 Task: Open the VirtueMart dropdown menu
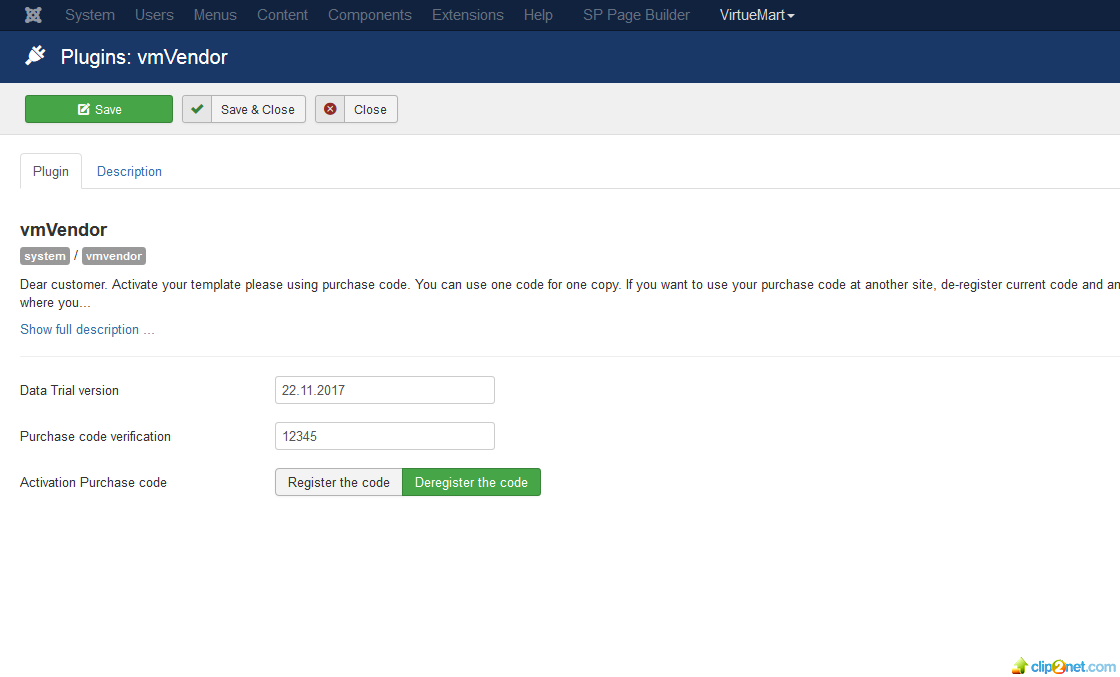757,15
